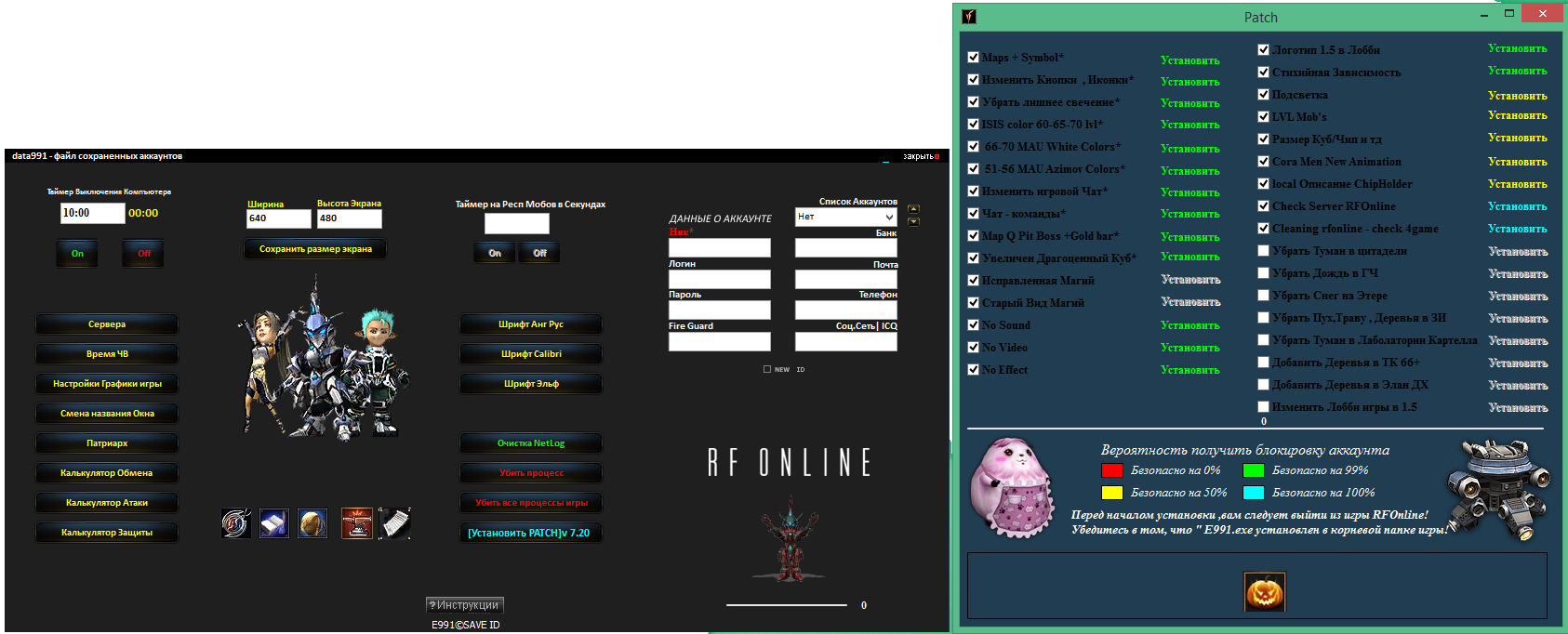1568x634 pixels.
Task: Enable Убрать Туман в цитадели checkbox
Action: click(1263, 250)
